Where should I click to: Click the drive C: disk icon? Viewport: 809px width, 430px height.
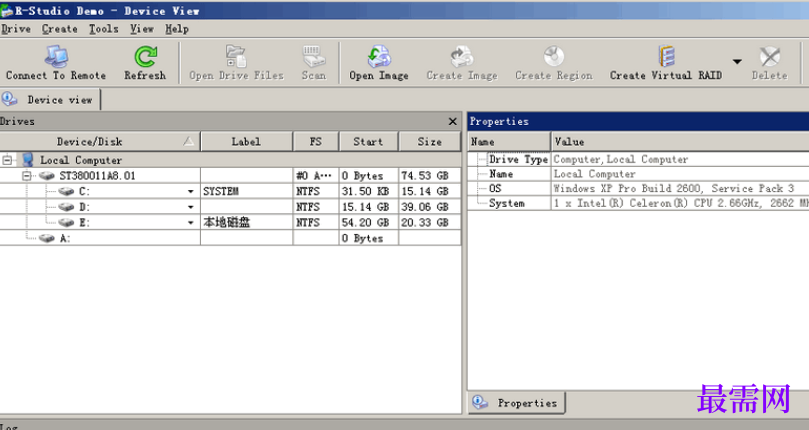[x=66, y=192]
